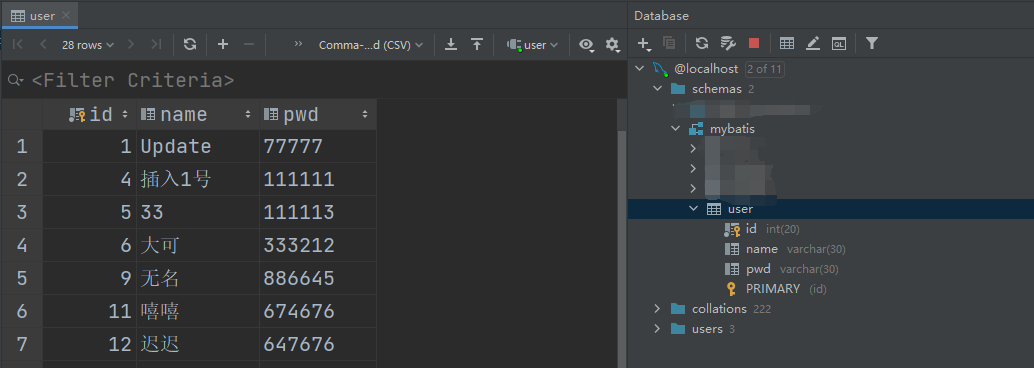The width and height of the screenshot is (1034, 368).
Task: Export data using the download icon
Action: [x=451, y=44]
